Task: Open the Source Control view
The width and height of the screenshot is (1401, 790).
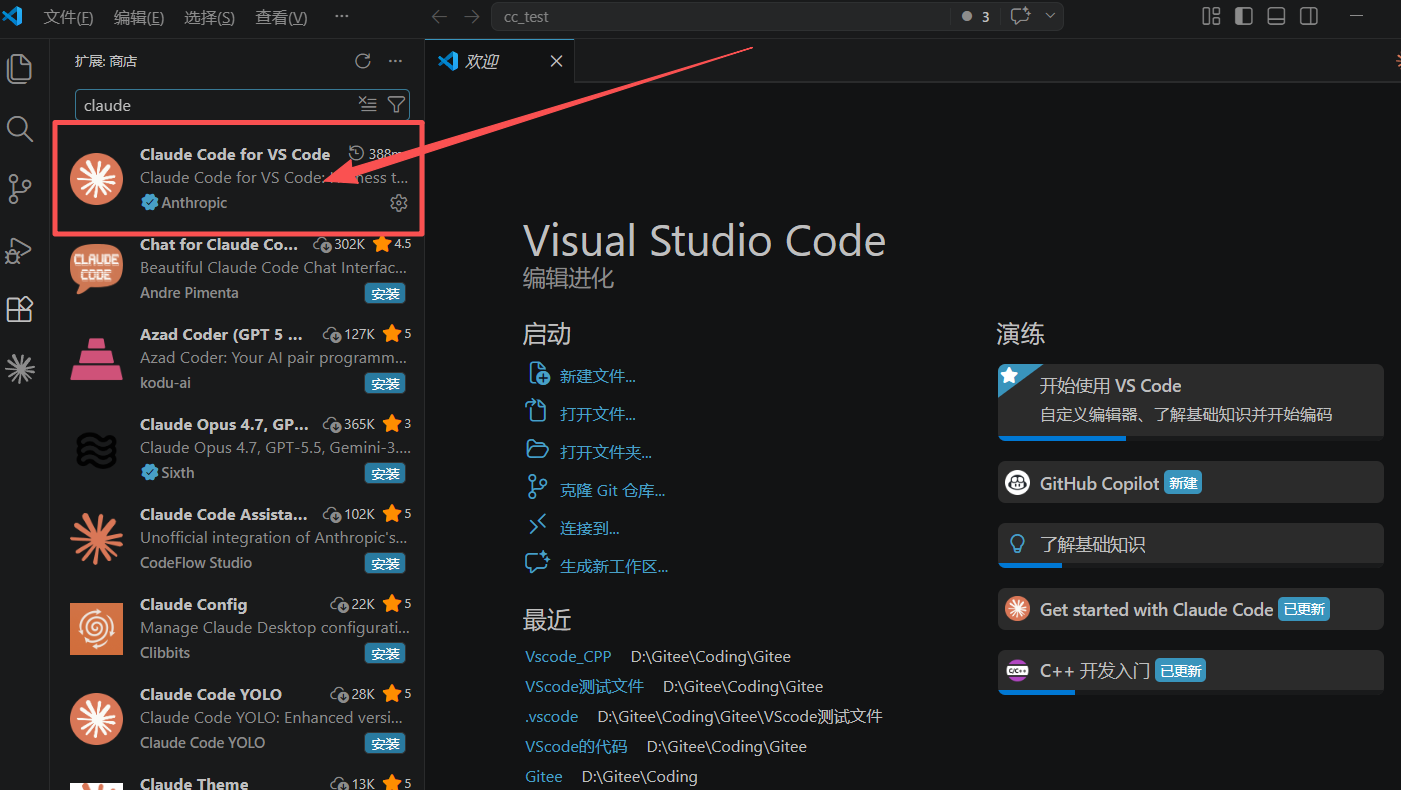Action: (x=20, y=188)
